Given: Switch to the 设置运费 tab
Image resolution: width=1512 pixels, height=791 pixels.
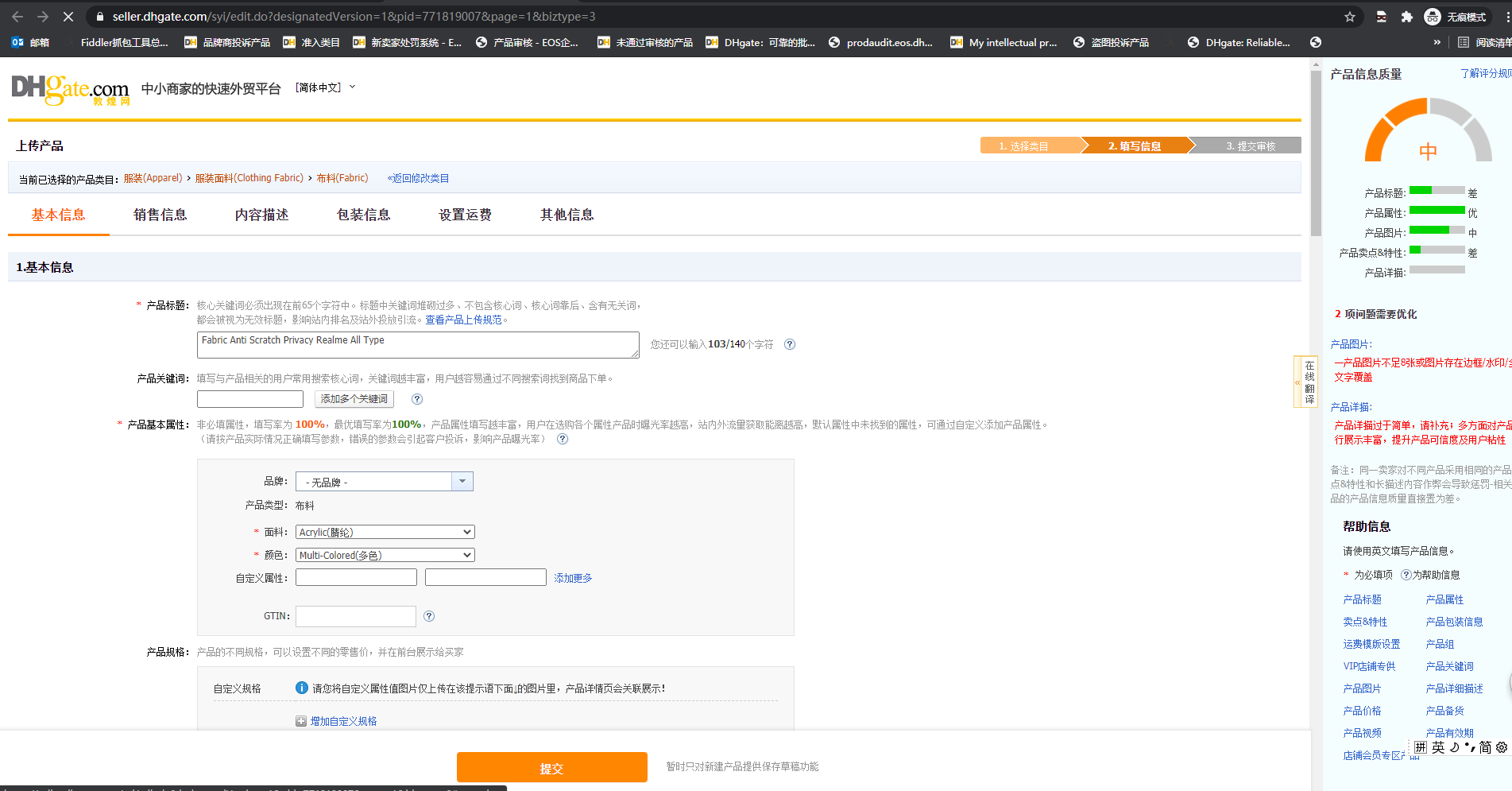Looking at the screenshot, I should pyautogui.click(x=465, y=215).
